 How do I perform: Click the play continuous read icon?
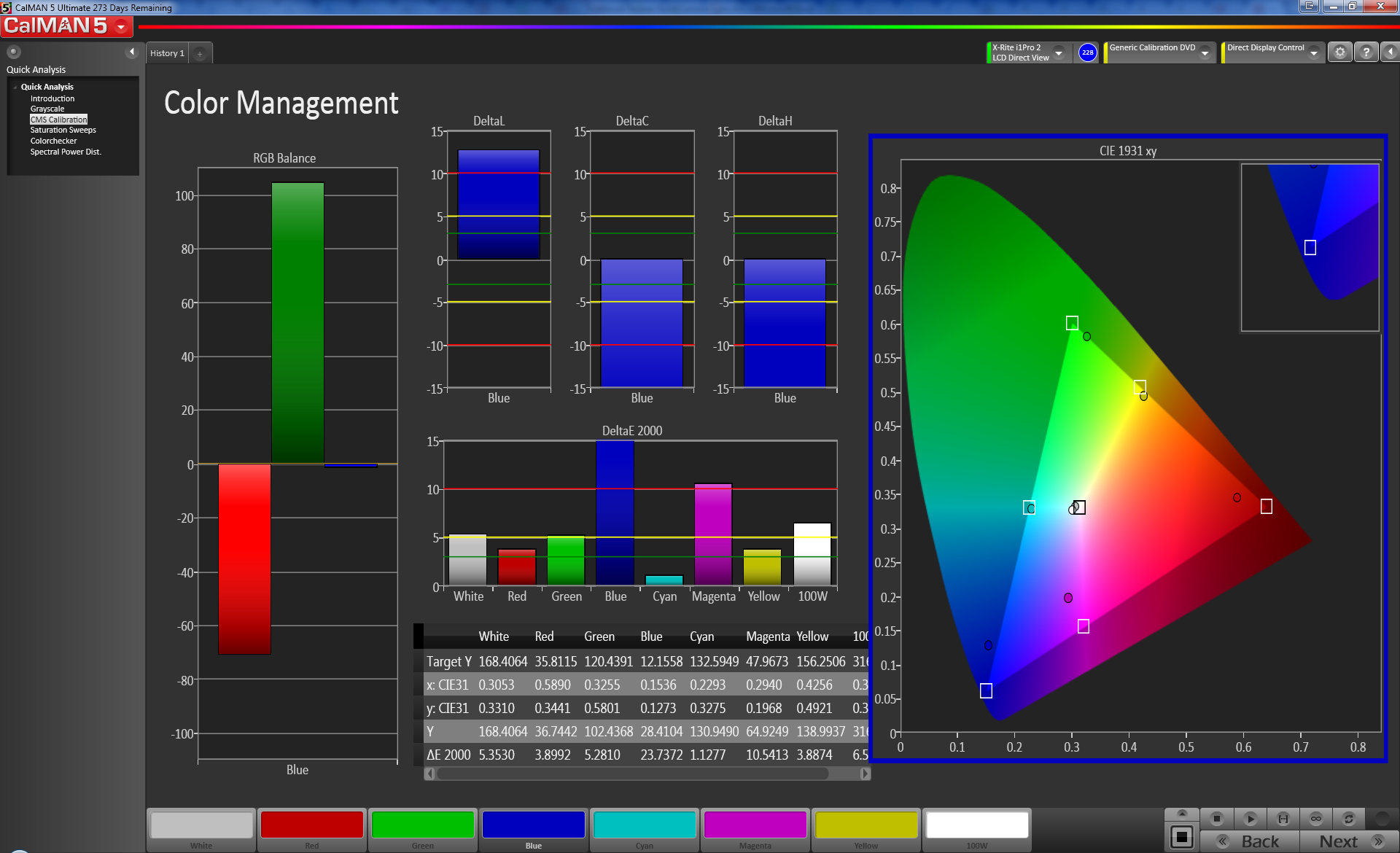[1250, 819]
